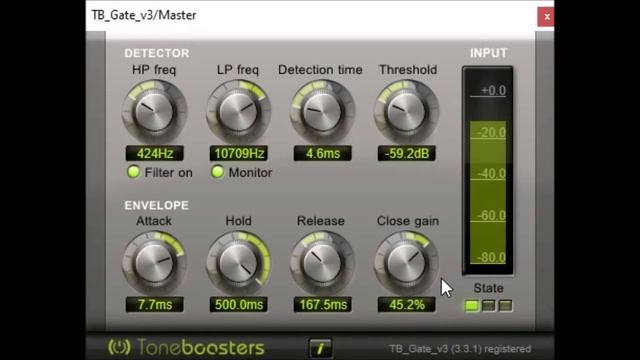Click the HP freq label
This screenshot has width=640, height=360.
click(x=154, y=70)
